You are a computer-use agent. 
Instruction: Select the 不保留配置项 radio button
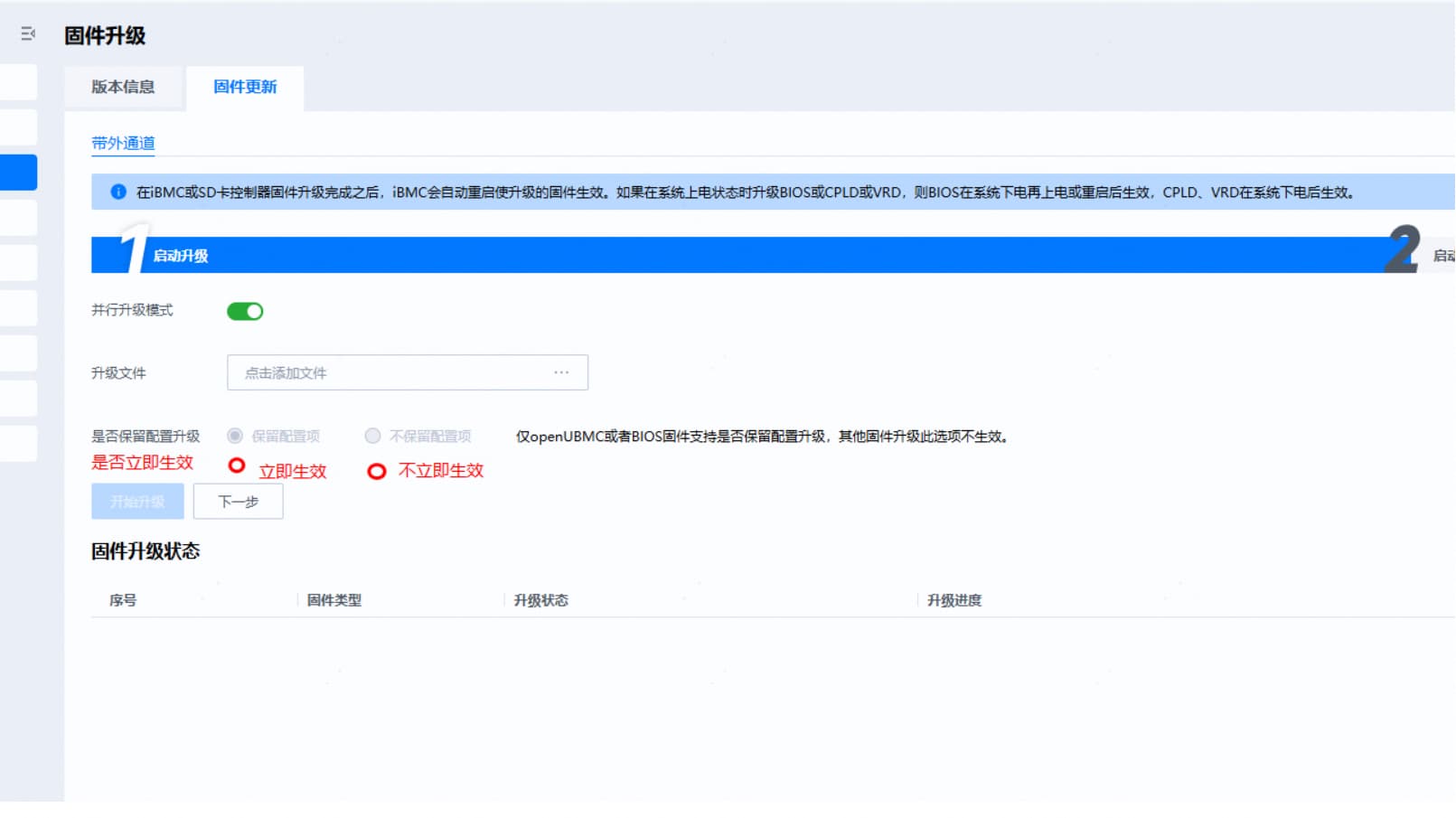(372, 436)
